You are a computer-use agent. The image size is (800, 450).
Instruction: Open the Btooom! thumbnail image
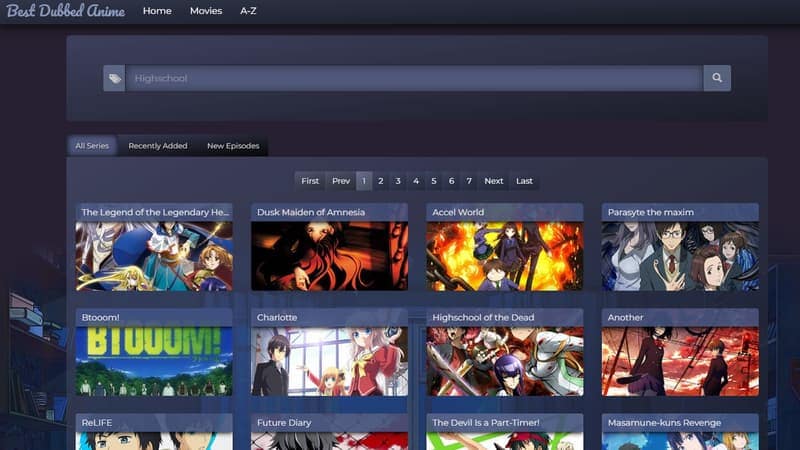coord(154,362)
